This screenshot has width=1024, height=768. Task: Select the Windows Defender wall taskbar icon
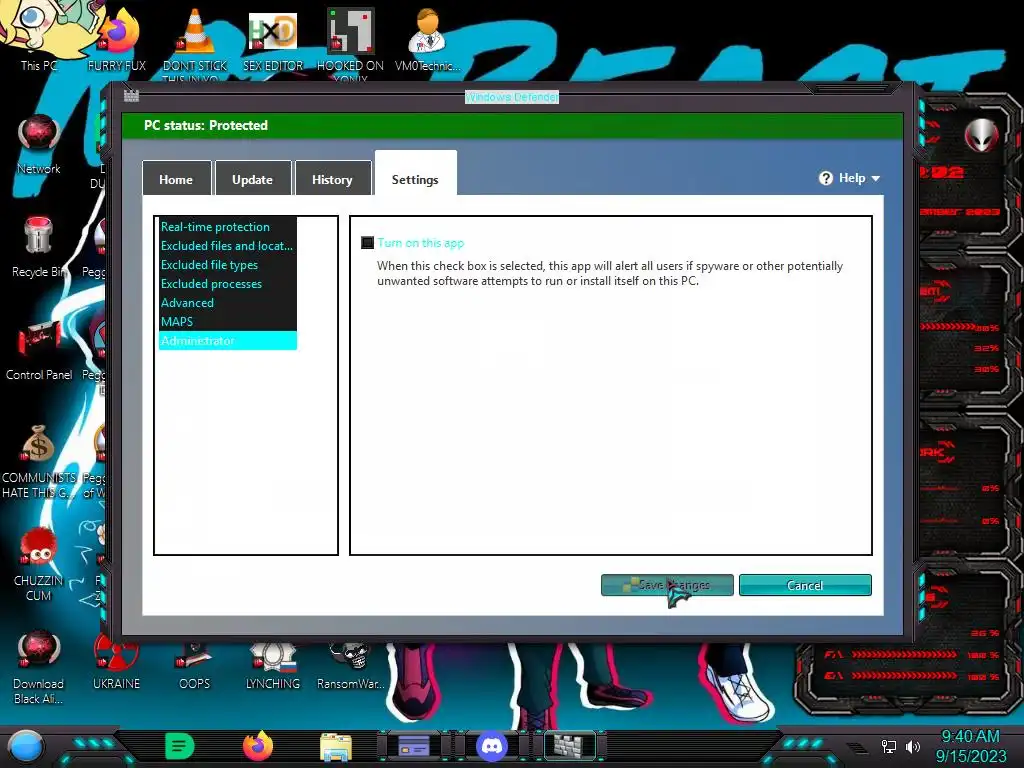point(569,746)
